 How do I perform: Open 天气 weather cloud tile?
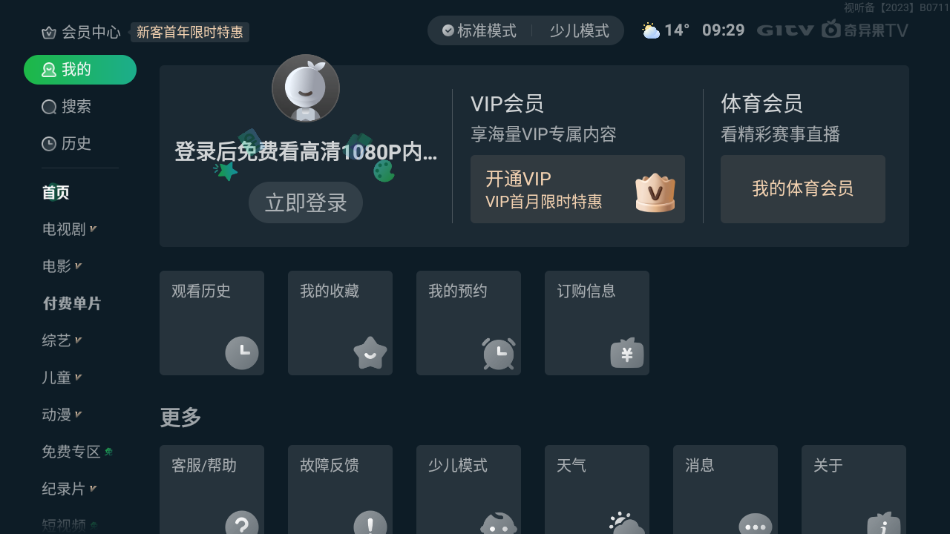coord(597,490)
